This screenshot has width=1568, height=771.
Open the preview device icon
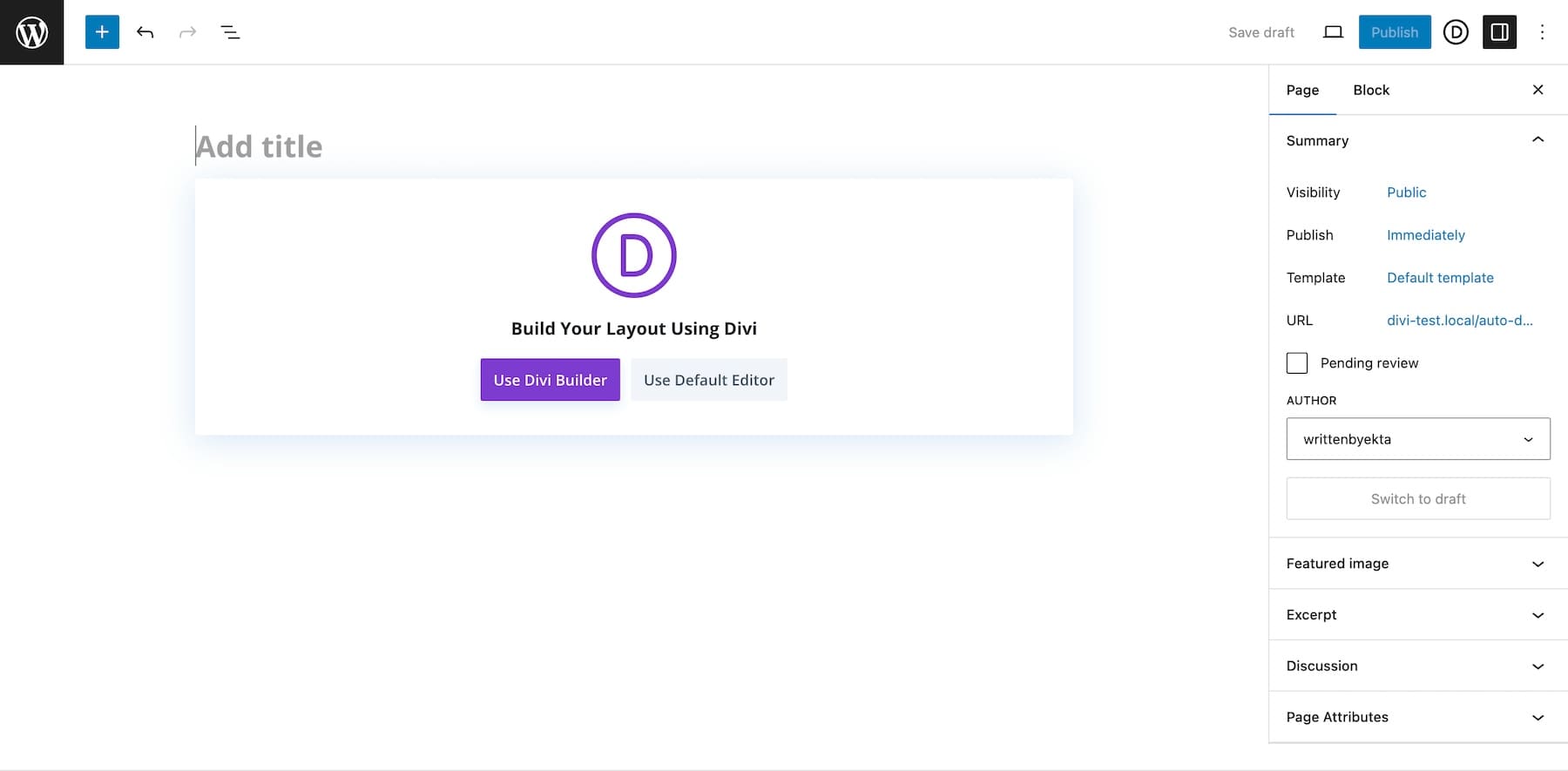(x=1333, y=32)
